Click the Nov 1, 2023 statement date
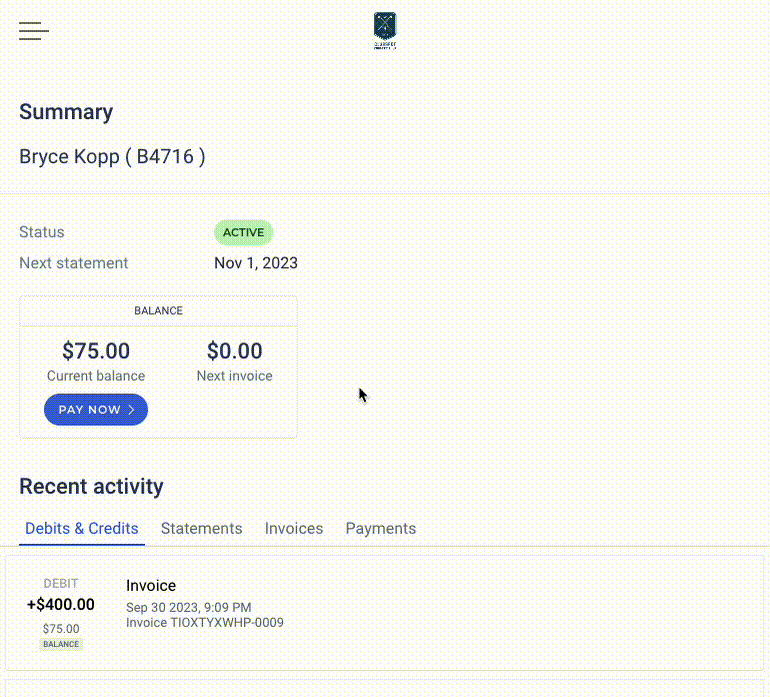The width and height of the screenshot is (770, 697). [x=256, y=263]
